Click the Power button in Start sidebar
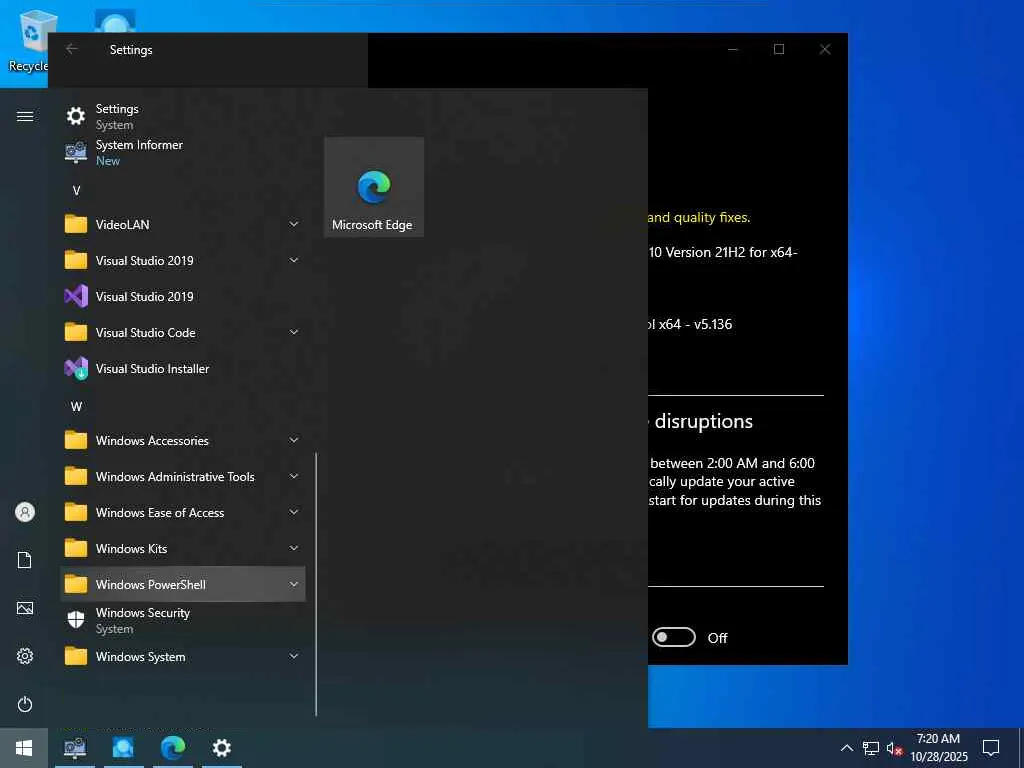This screenshot has height=768, width=1024. [x=25, y=705]
